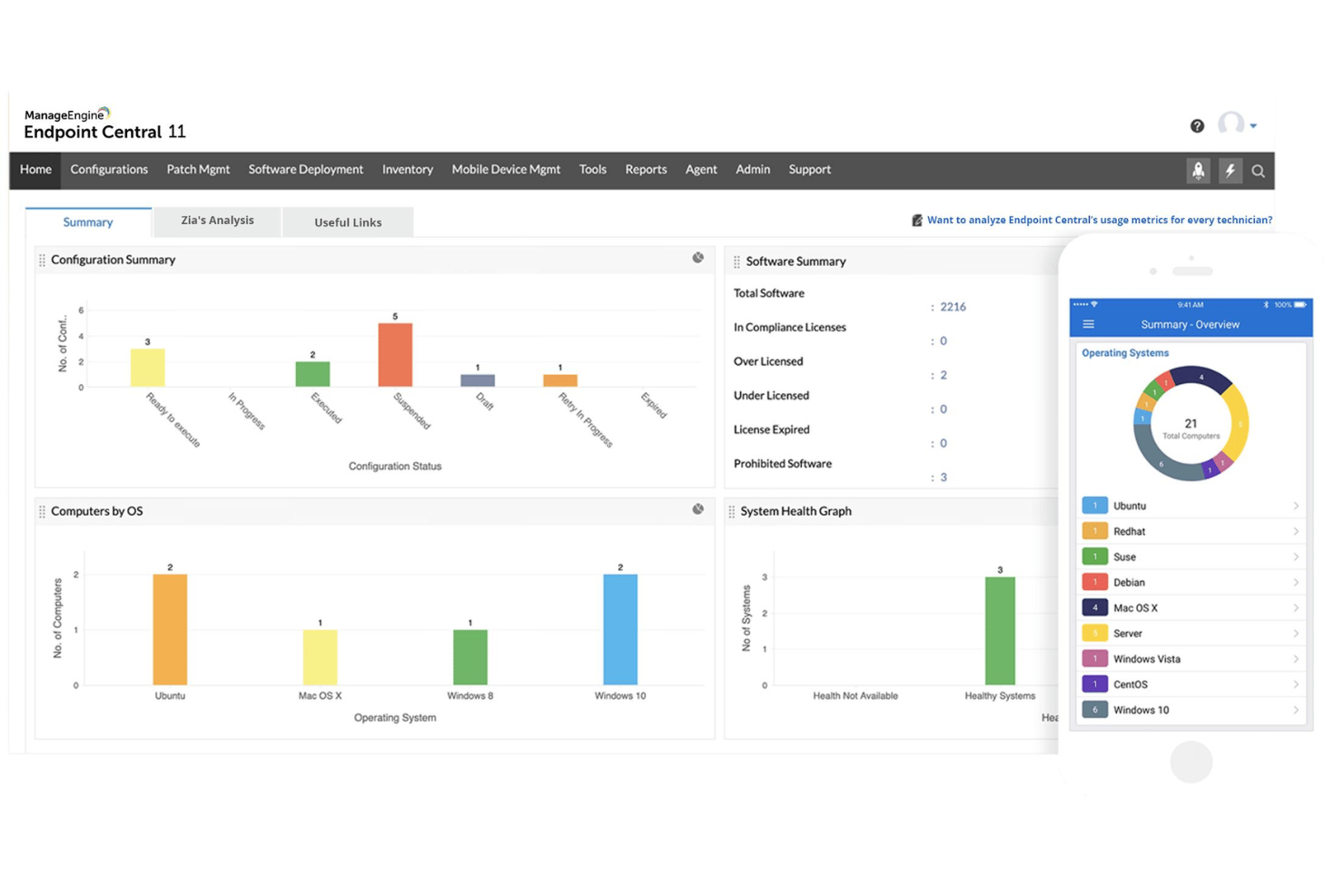Click the Total Software value 2216
The image size is (1344, 896).
coord(953,307)
